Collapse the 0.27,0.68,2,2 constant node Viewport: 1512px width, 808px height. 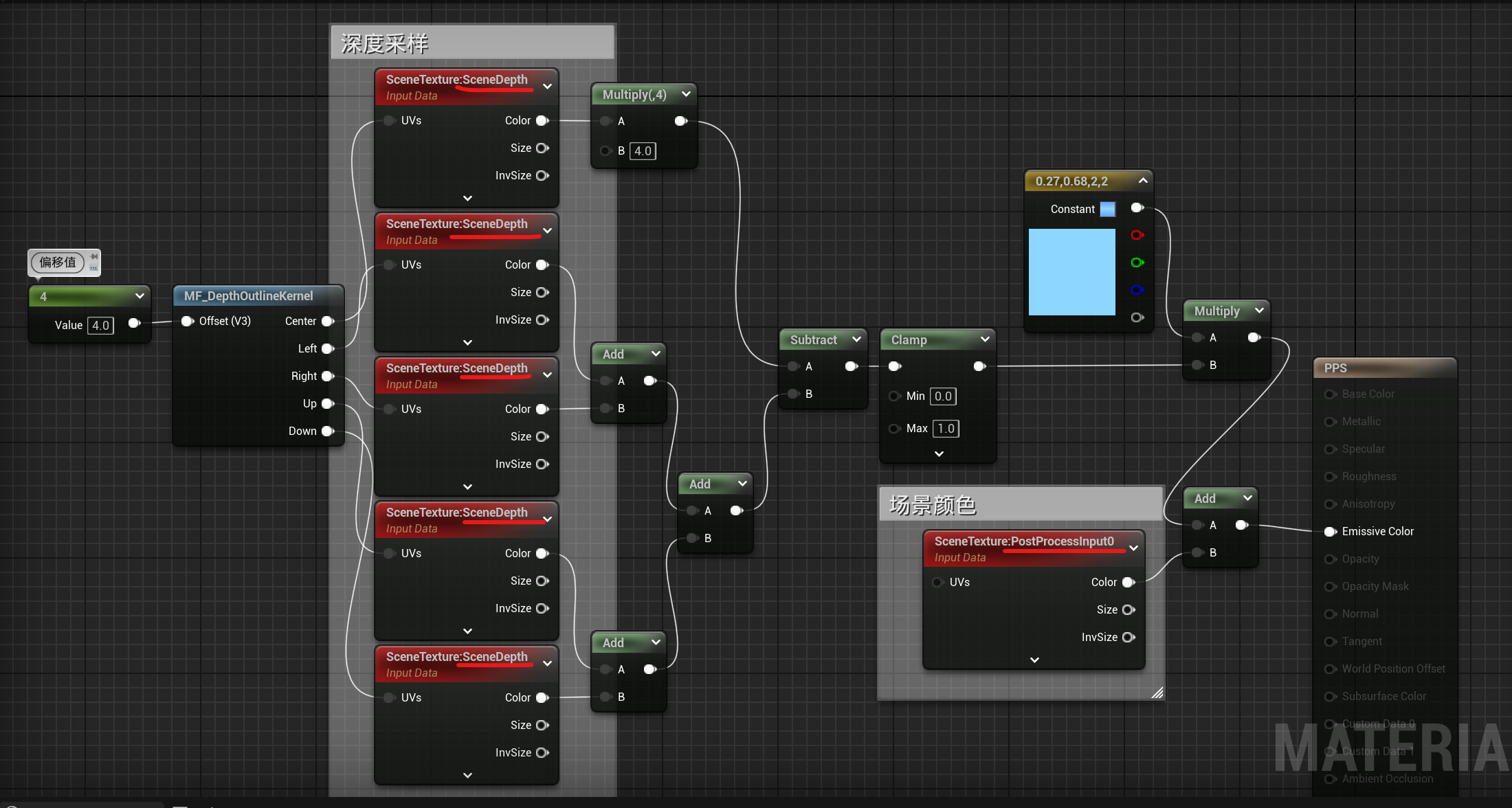coord(1143,181)
